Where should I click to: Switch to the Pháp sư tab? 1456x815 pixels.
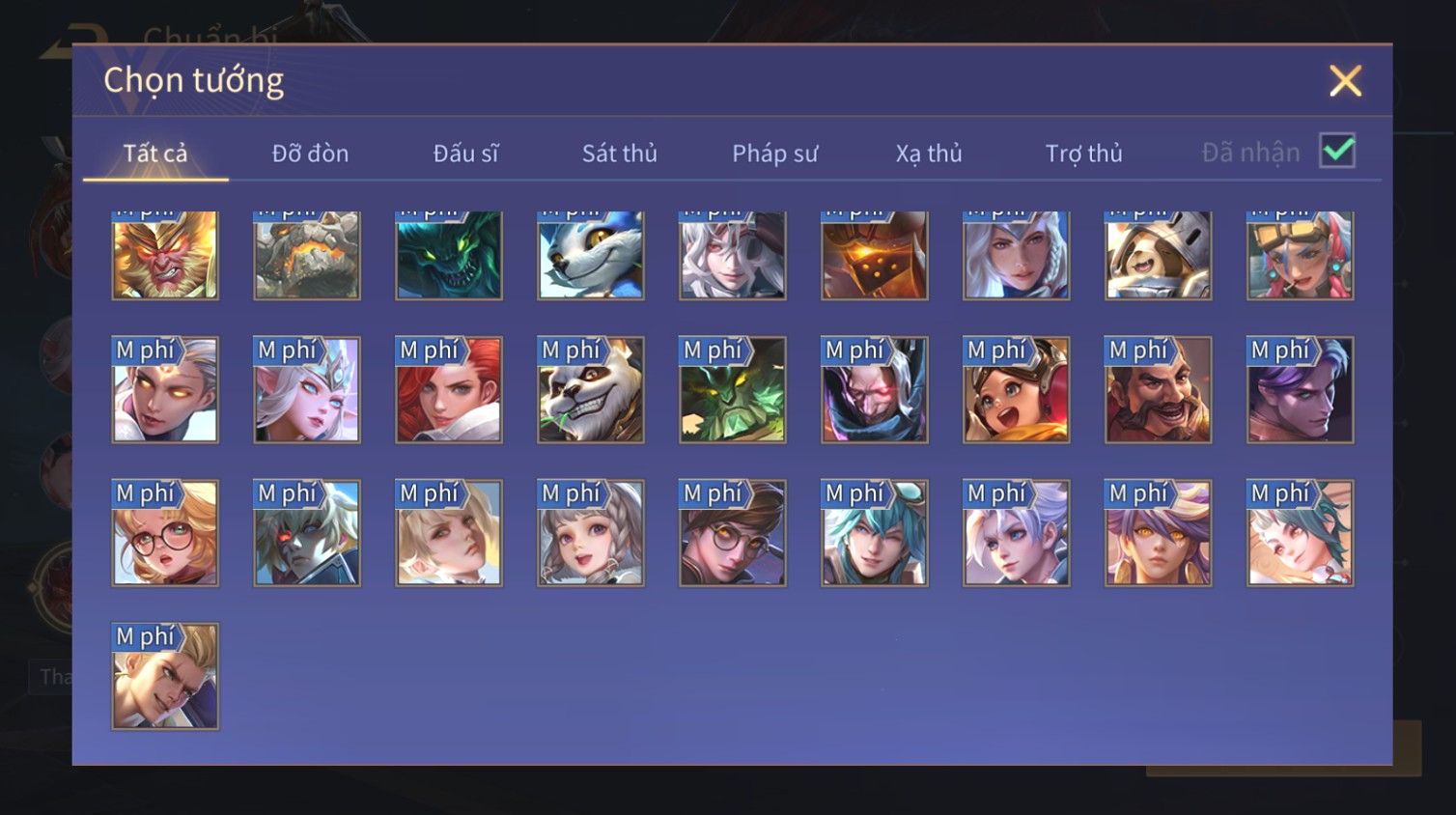(775, 153)
